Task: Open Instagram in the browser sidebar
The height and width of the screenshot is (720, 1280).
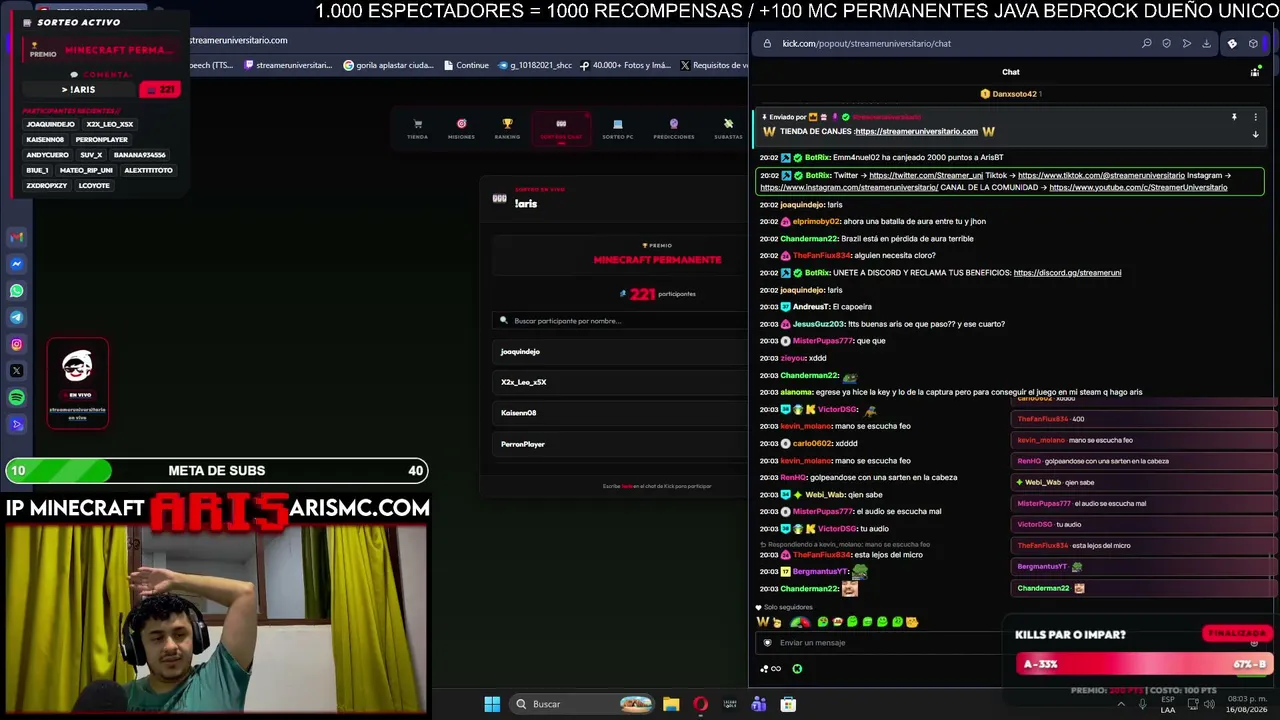Action: pyautogui.click(x=17, y=344)
